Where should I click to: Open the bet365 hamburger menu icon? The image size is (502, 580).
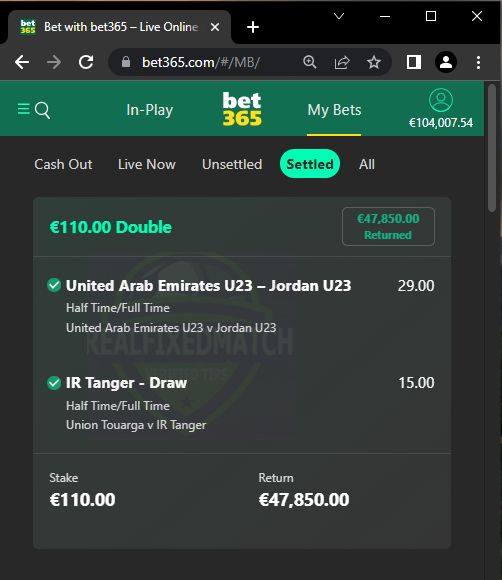(x=24, y=109)
